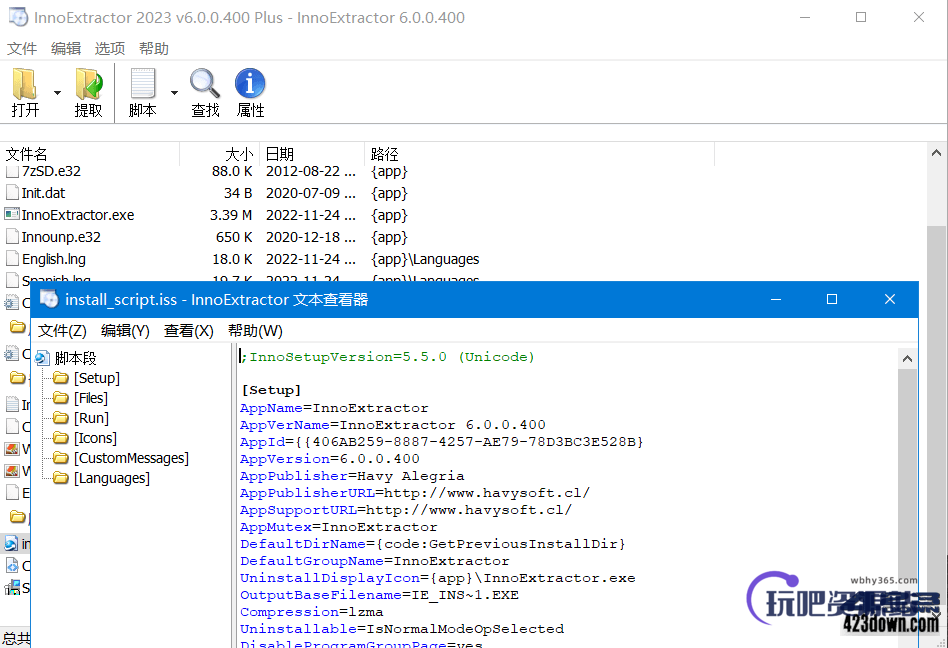Select InnoExtractor.exe in file list

pos(78,215)
